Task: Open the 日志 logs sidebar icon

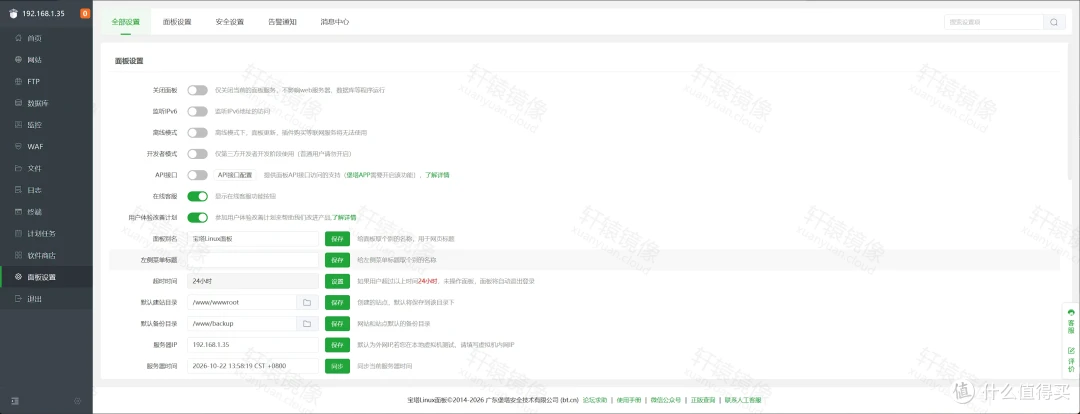Action: pyautogui.click(x=19, y=190)
